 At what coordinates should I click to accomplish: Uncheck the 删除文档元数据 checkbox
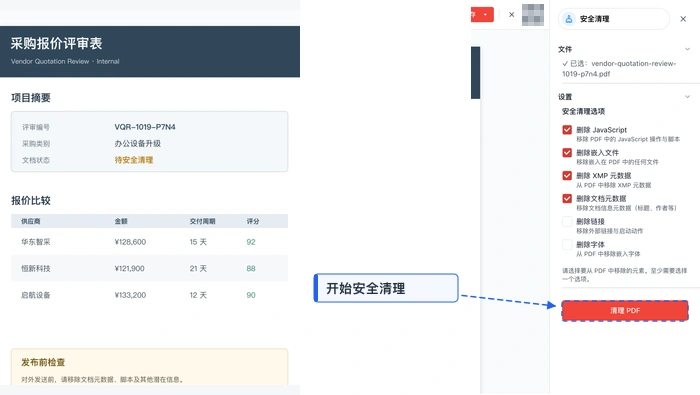[567, 198]
